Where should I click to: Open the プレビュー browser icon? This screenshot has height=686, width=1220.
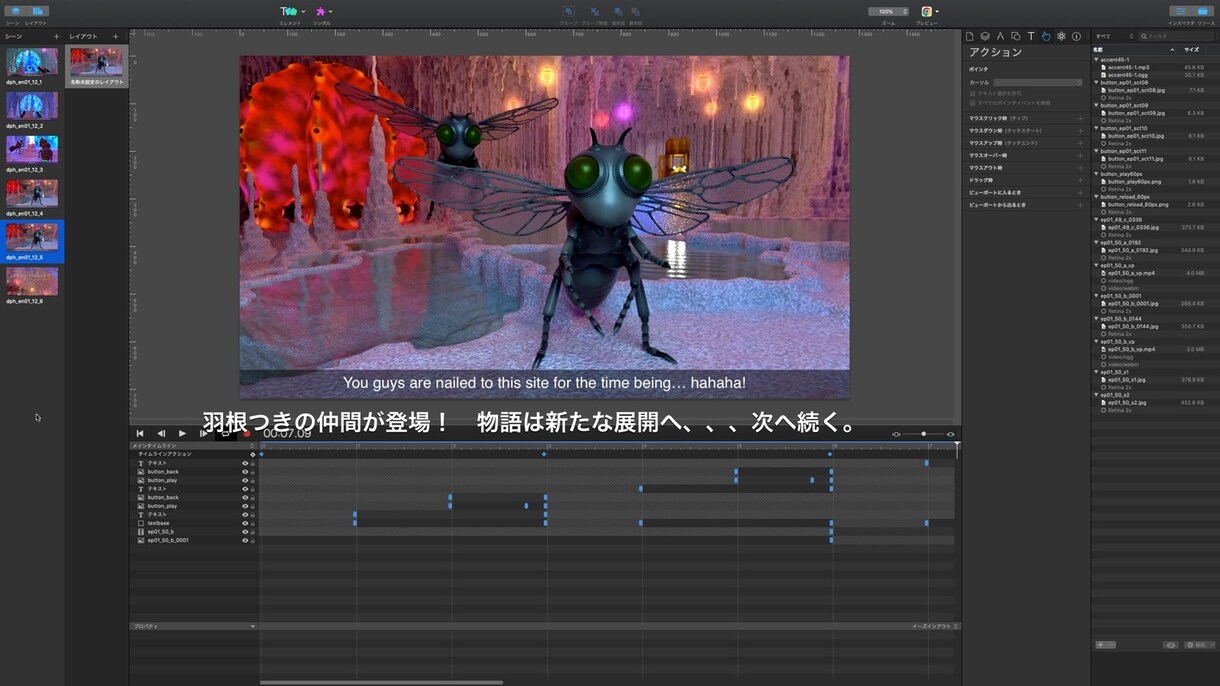coord(929,12)
